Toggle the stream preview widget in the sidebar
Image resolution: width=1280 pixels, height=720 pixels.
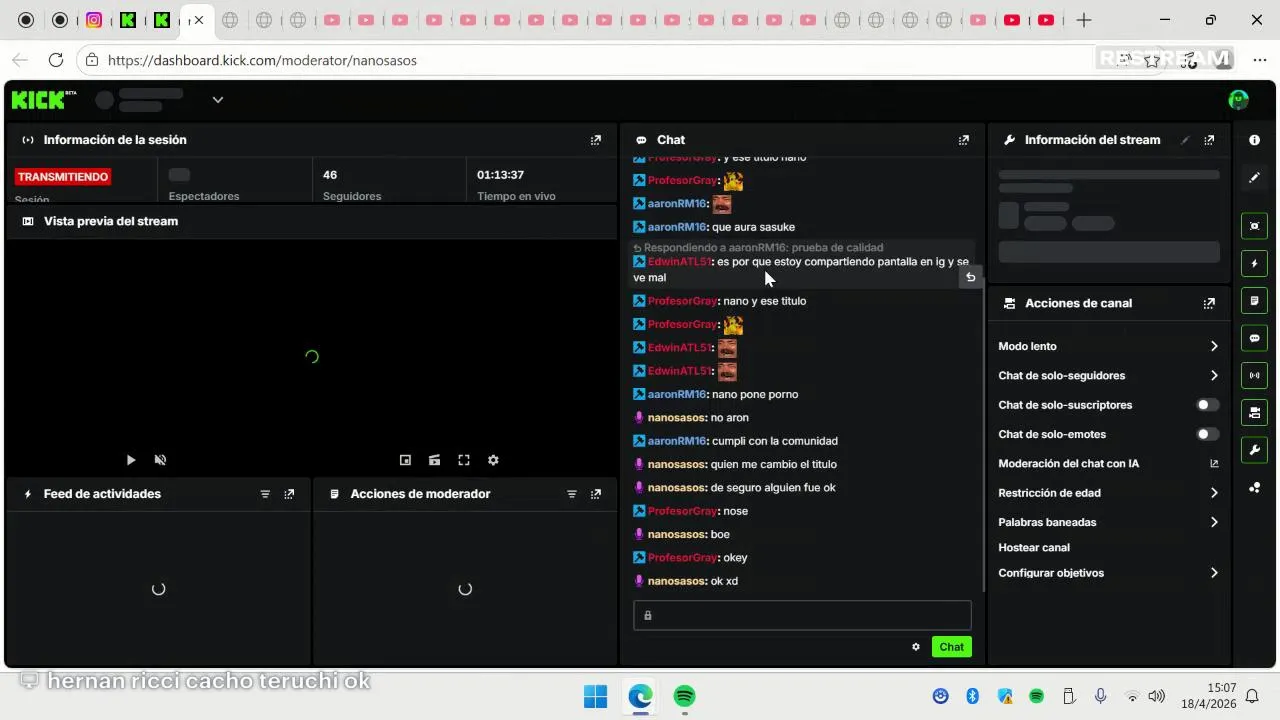tap(1254, 226)
